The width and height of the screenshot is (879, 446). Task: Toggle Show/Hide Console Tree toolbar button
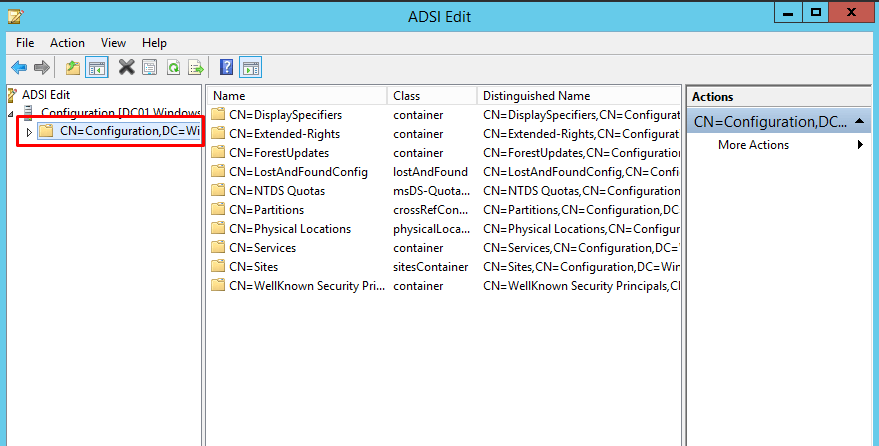click(97, 68)
